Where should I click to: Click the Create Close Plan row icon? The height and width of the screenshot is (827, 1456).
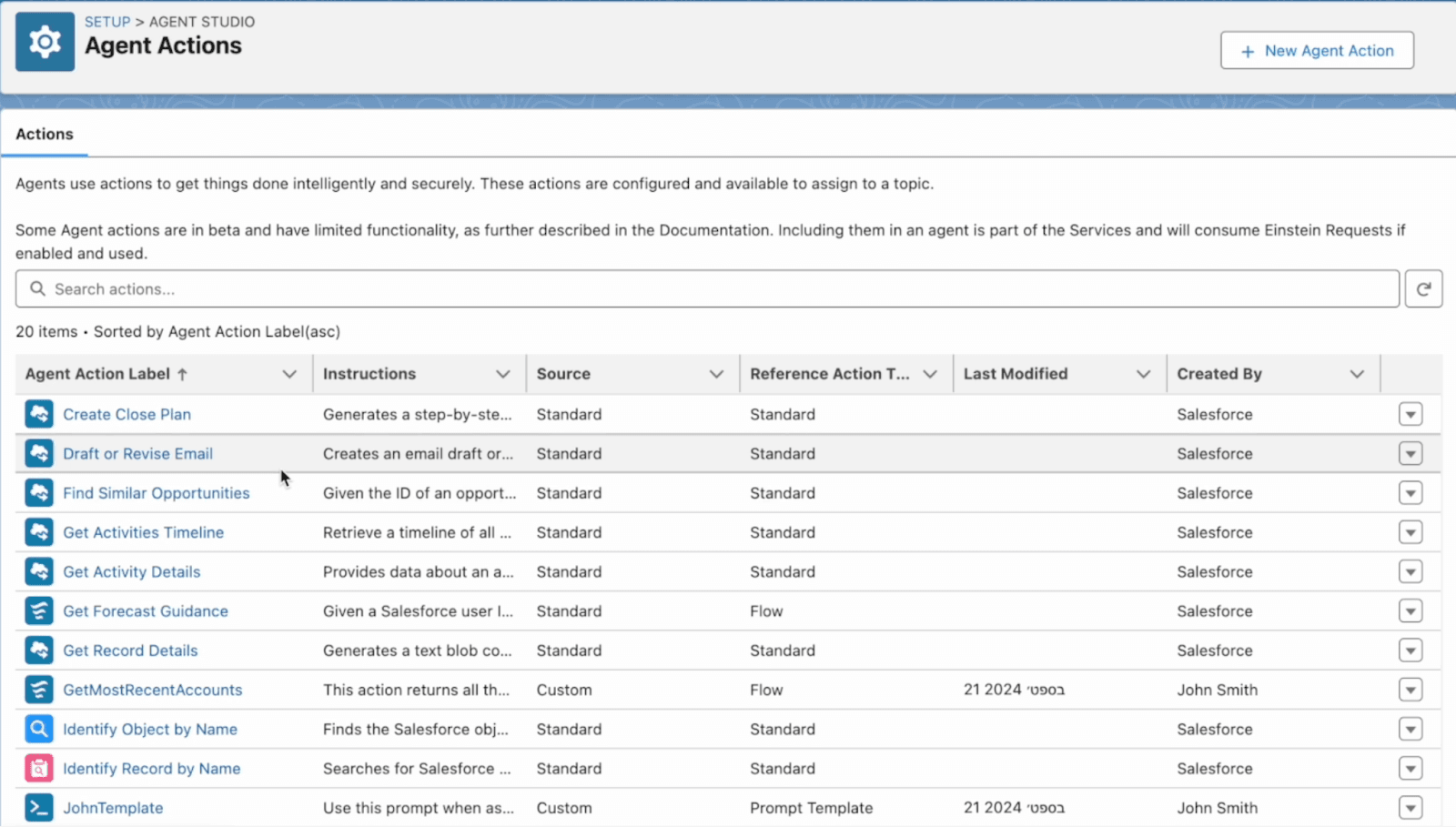click(39, 414)
